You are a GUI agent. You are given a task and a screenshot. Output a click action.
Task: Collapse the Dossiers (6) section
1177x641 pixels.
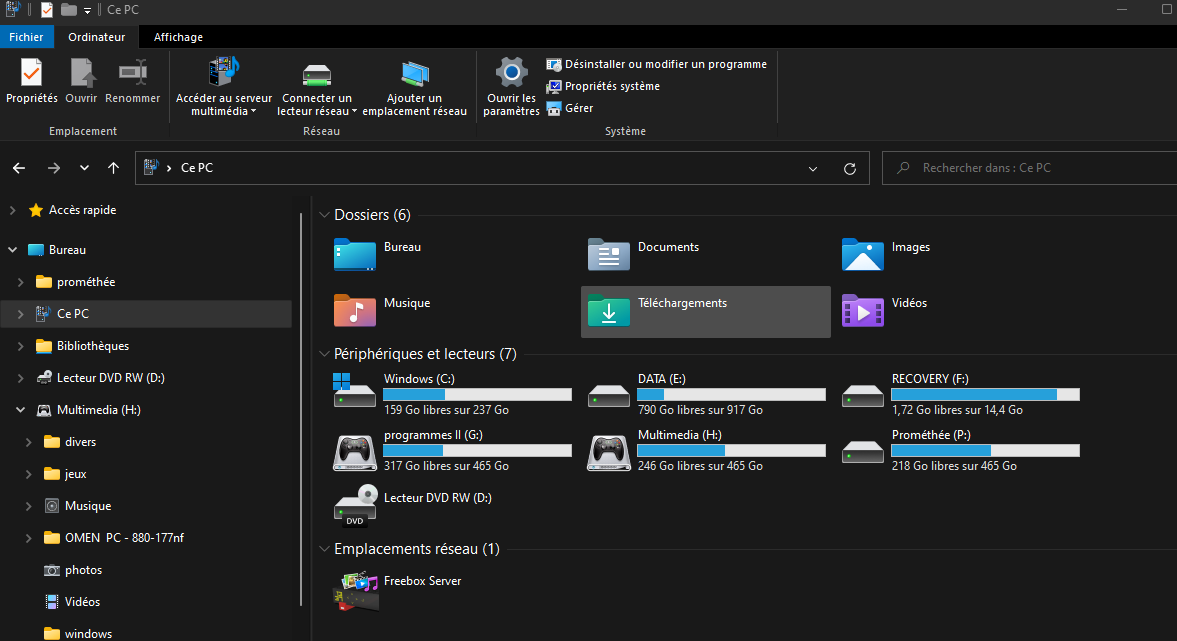click(324, 214)
